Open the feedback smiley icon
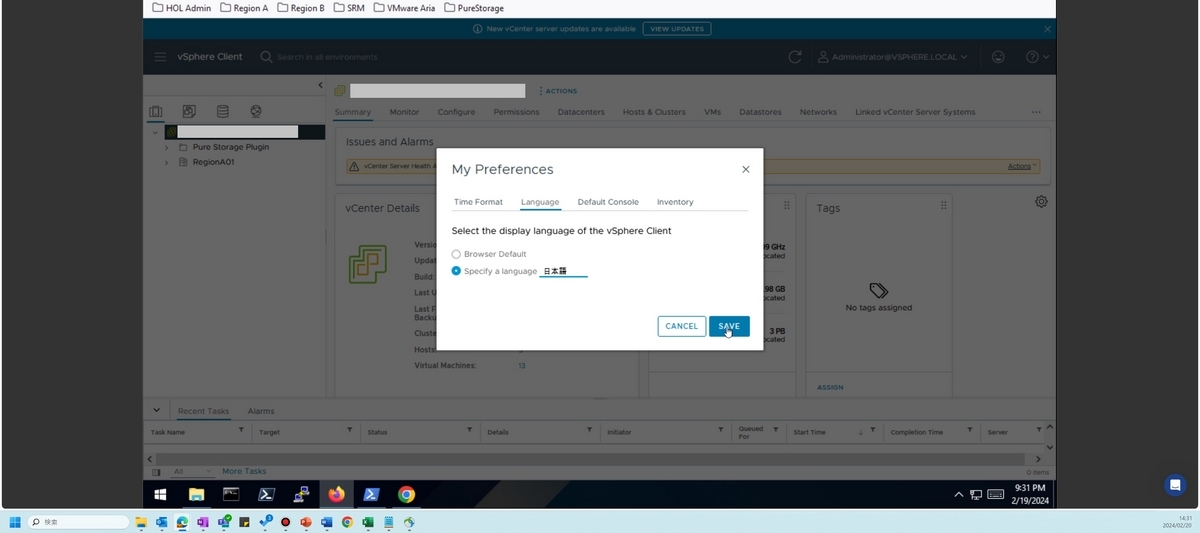This screenshot has width=1200, height=533. [998, 57]
